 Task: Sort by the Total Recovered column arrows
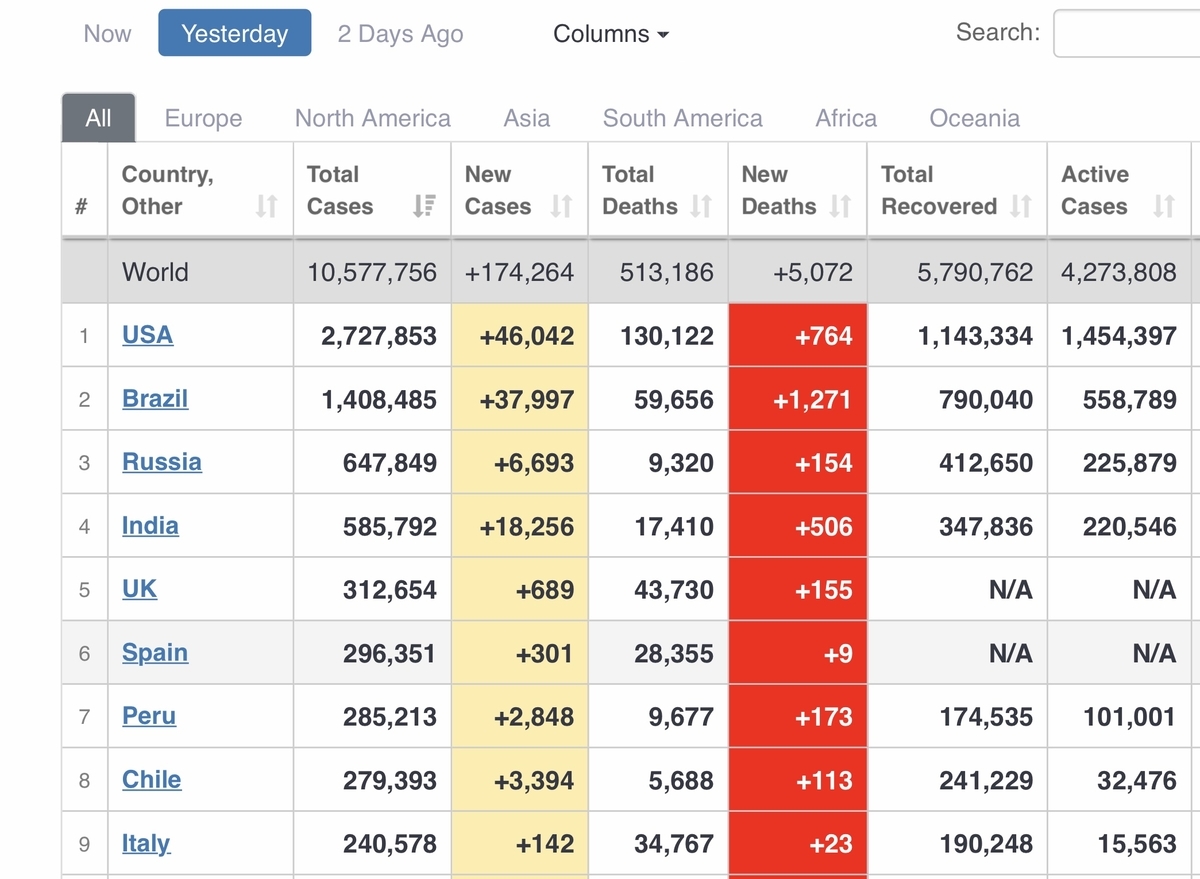pos(1020,206)
